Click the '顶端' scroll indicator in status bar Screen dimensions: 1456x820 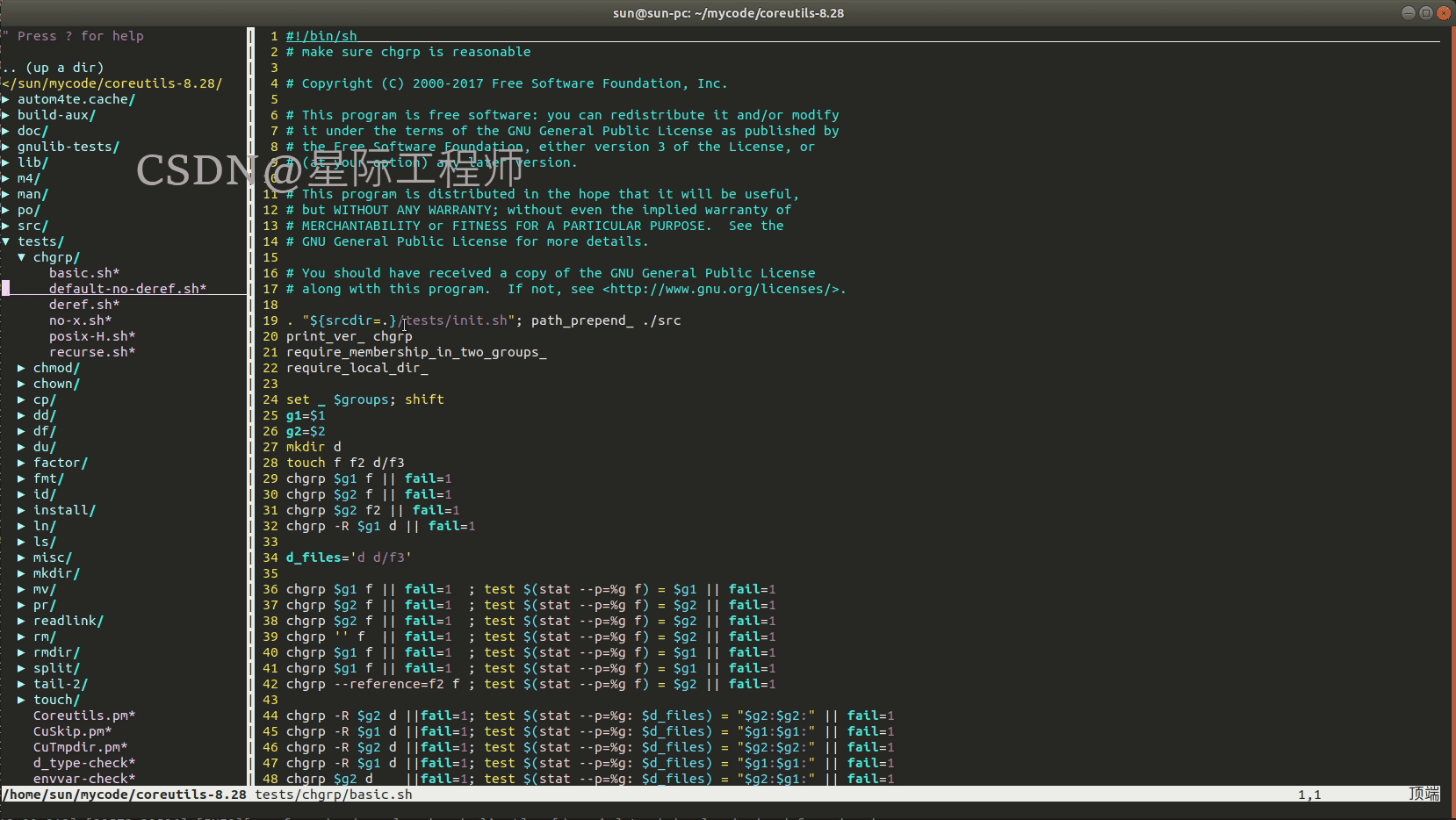pyautogui.click(x=1424, y=794)
